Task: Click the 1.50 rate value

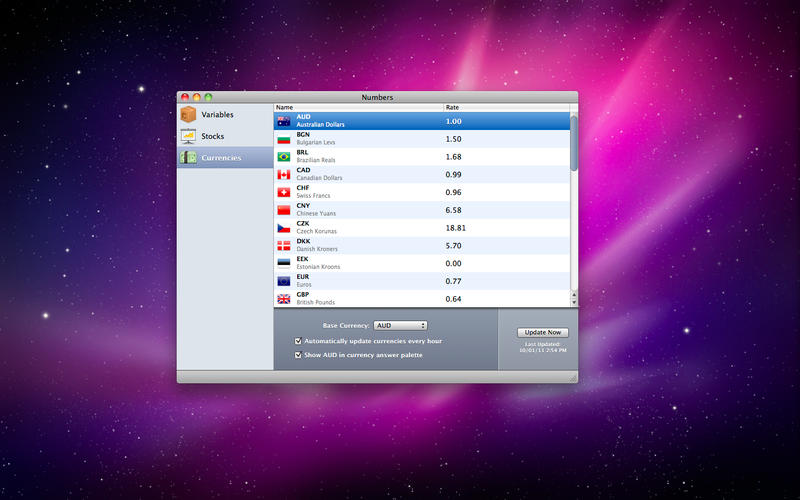Action: [x=454, y=139]
